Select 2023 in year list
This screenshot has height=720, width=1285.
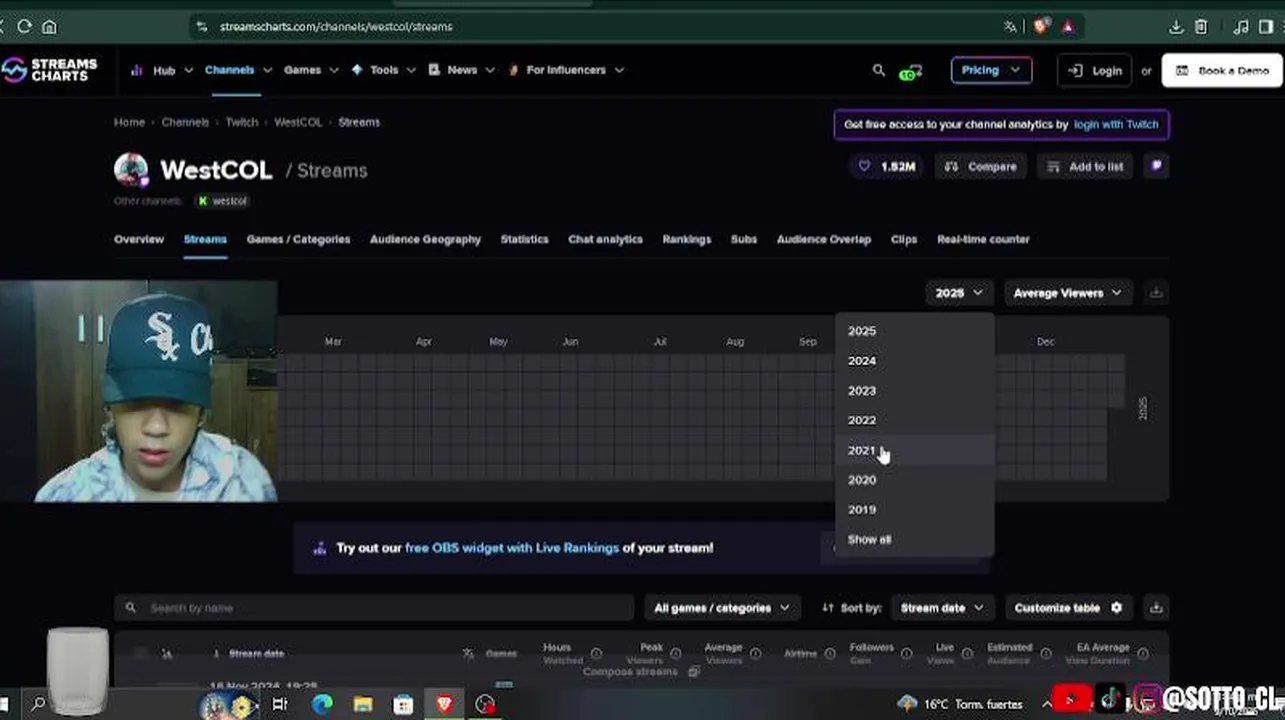(915, 391)
